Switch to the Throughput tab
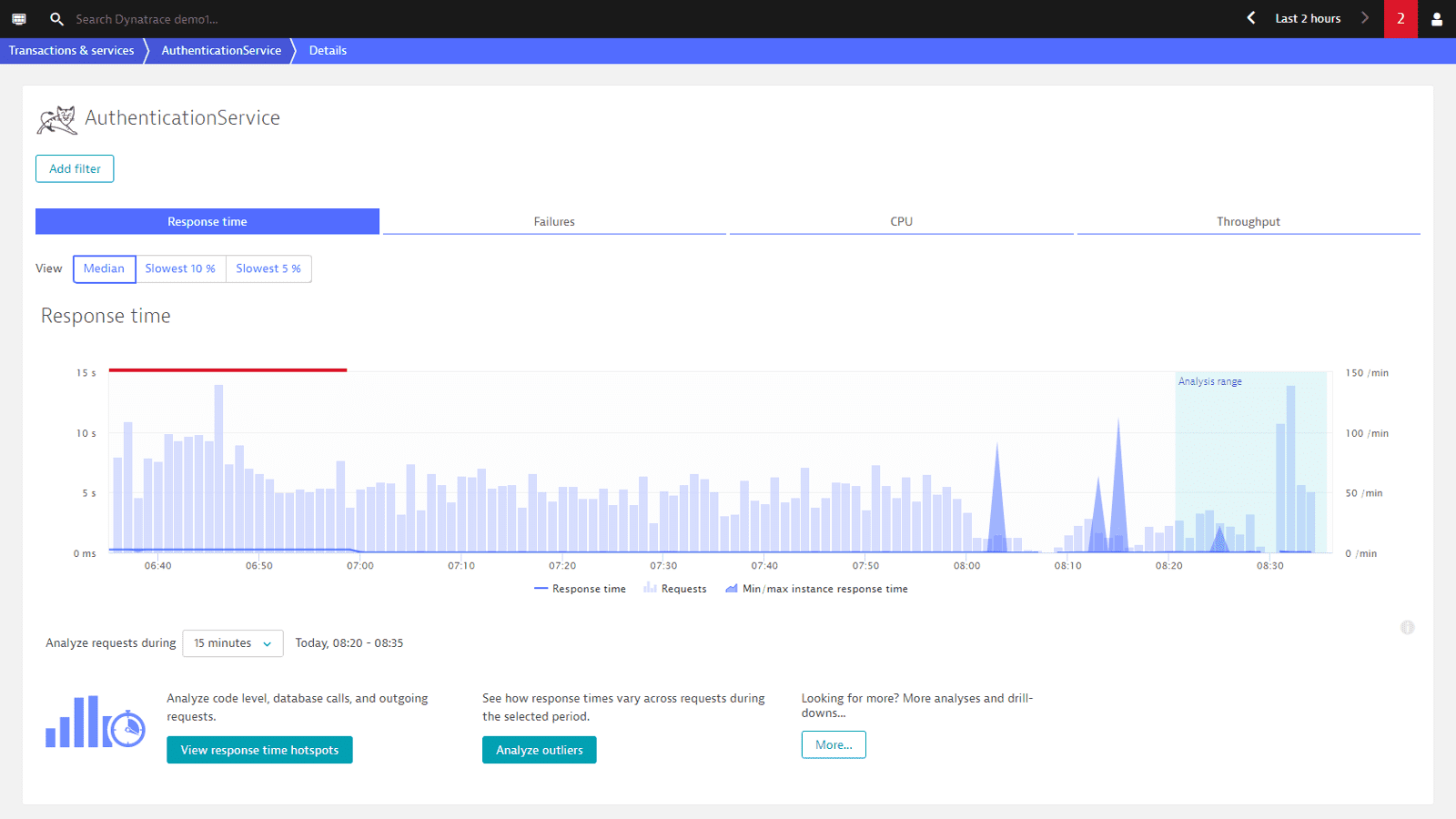This screenshot has width=1456, height=819. (x=1249, y=221)
